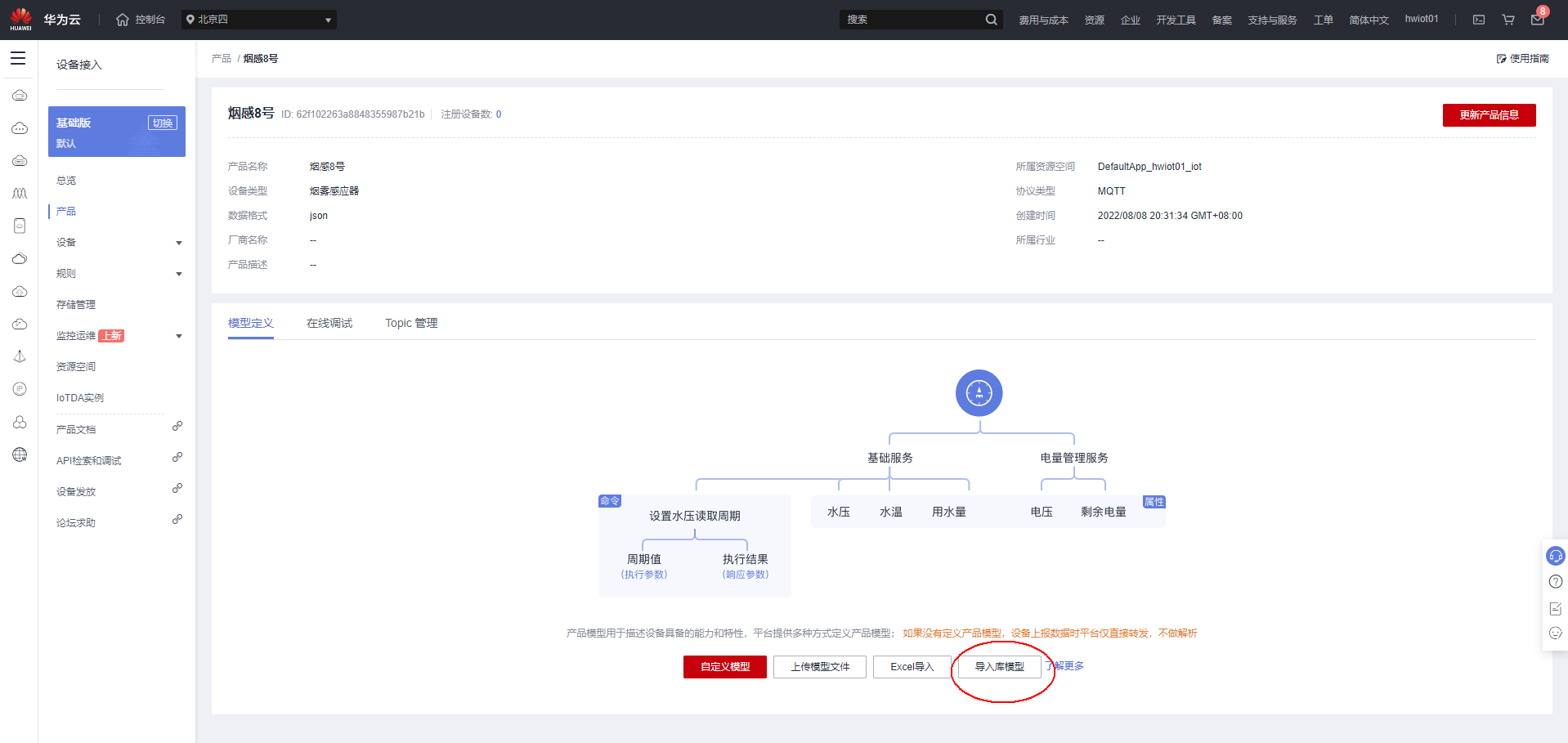Open the 简体中文 language menu
The width and height of the screenshot is (1568, 743).
point(1369,20)
